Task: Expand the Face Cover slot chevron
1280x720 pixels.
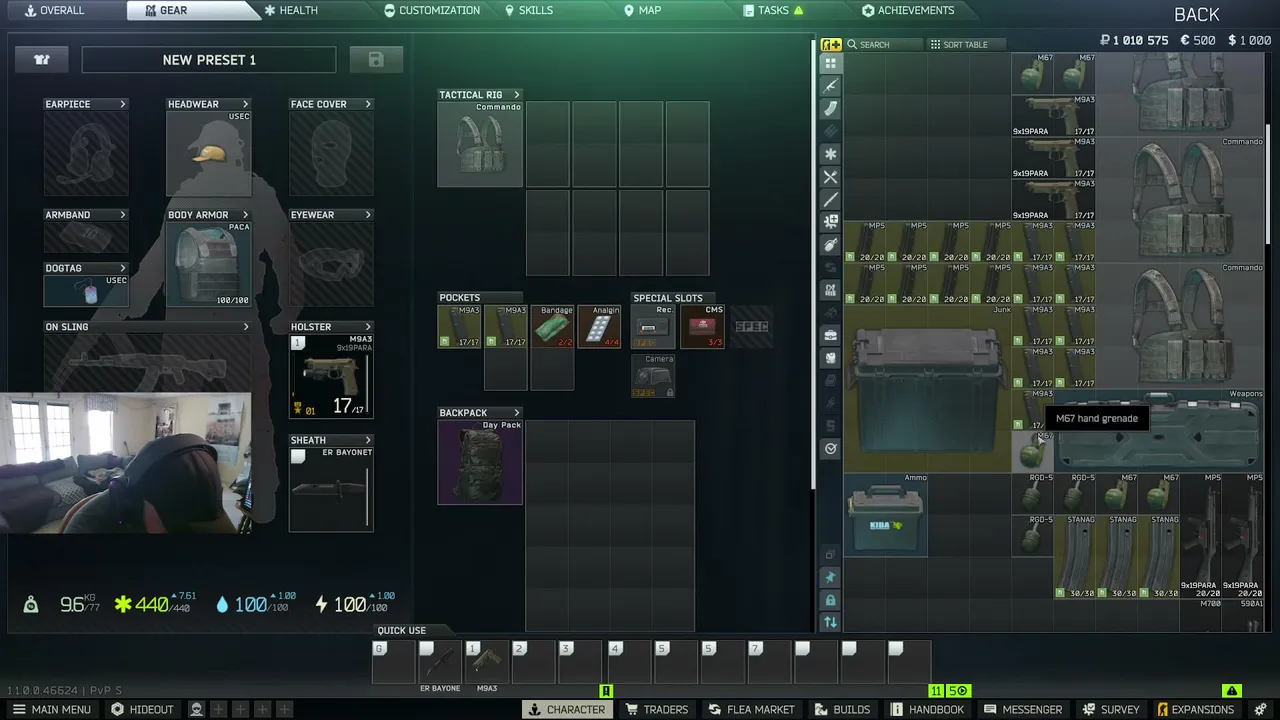Action: [x=368, y=104]
